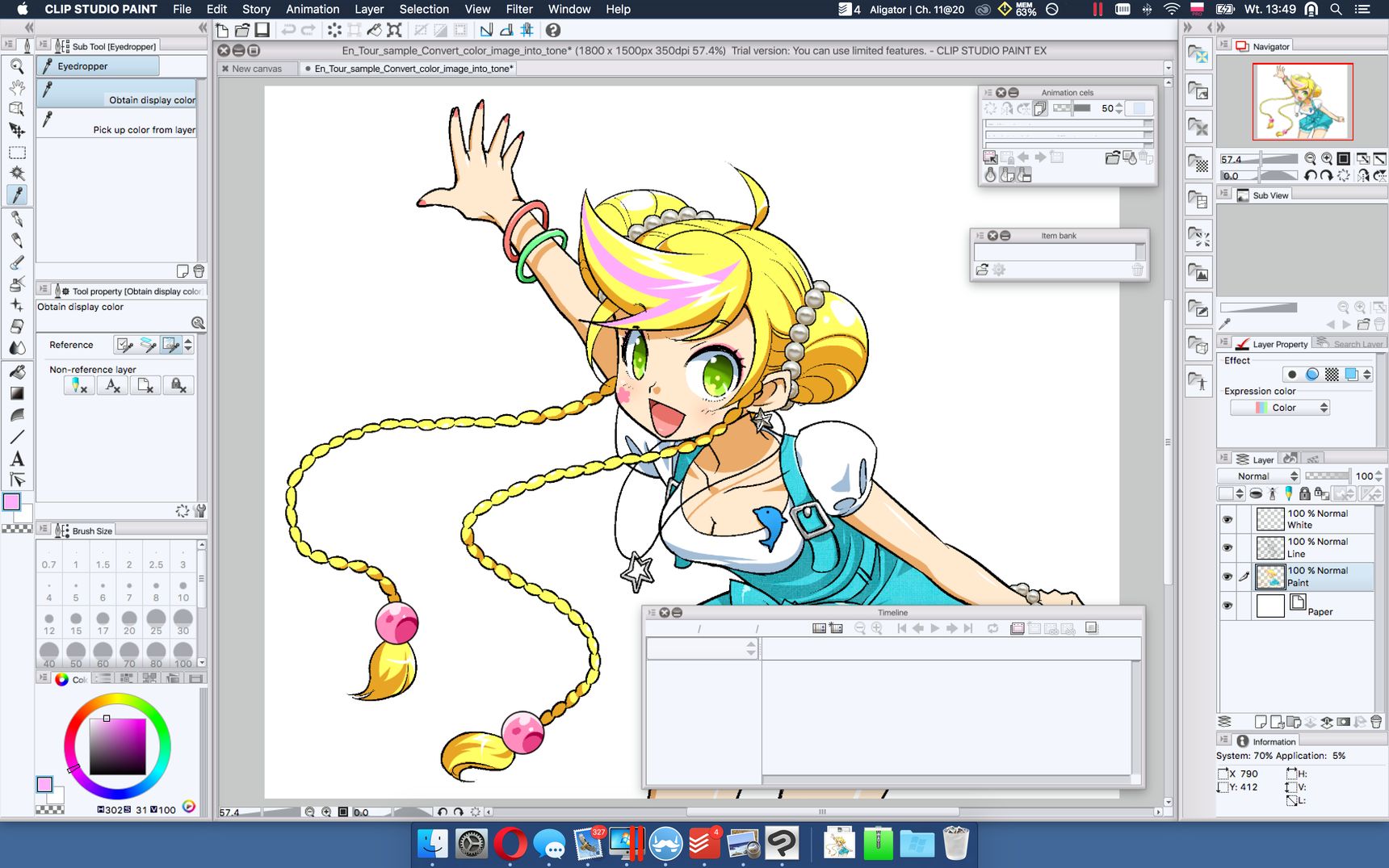Image resolution: width=1389 pixels, height=868 pixels.
Task: Toggle exclude locked layer in Non-reference
Action: point(178,386)
